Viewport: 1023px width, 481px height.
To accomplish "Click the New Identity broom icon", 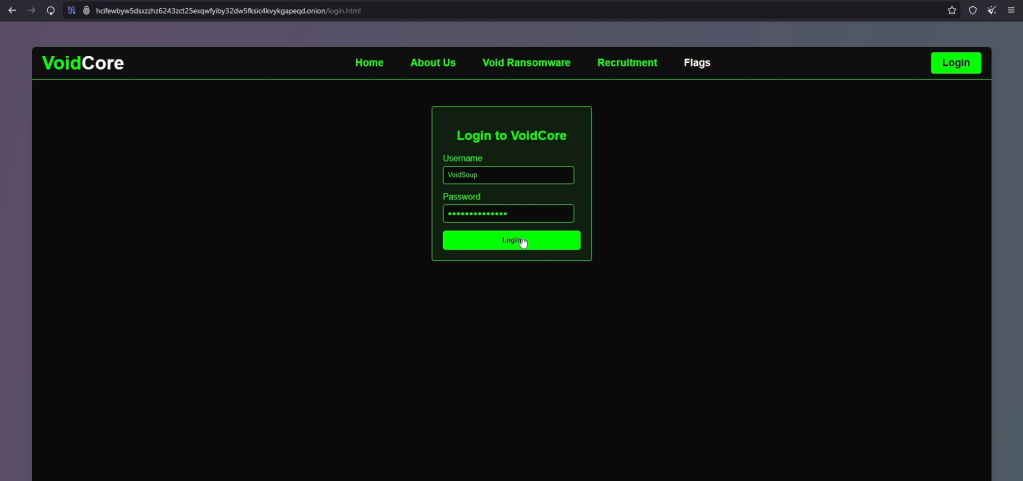I will [x=992, y=10].
